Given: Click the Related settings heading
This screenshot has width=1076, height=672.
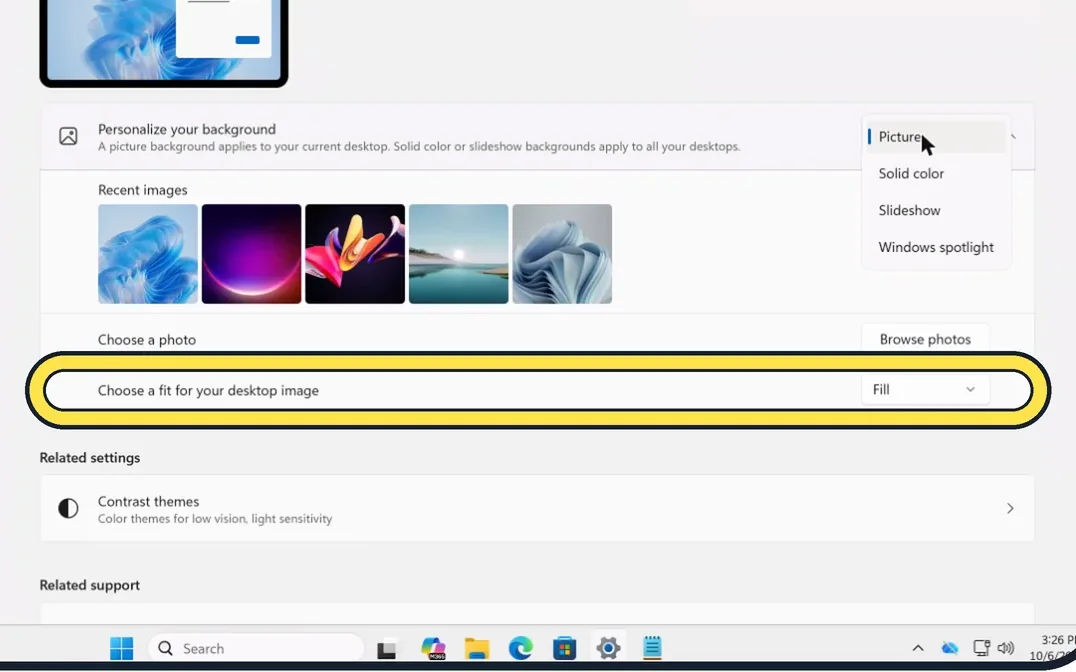Looking at the screenshot, I should point(90,458).
